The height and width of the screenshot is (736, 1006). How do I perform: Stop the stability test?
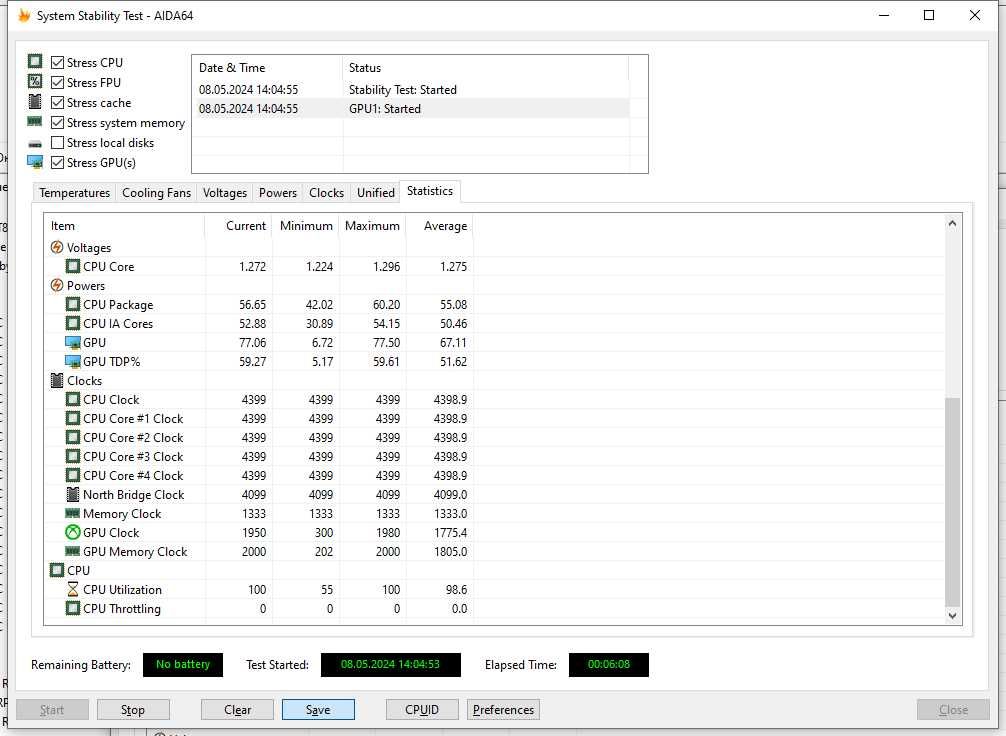click(133, 710)
